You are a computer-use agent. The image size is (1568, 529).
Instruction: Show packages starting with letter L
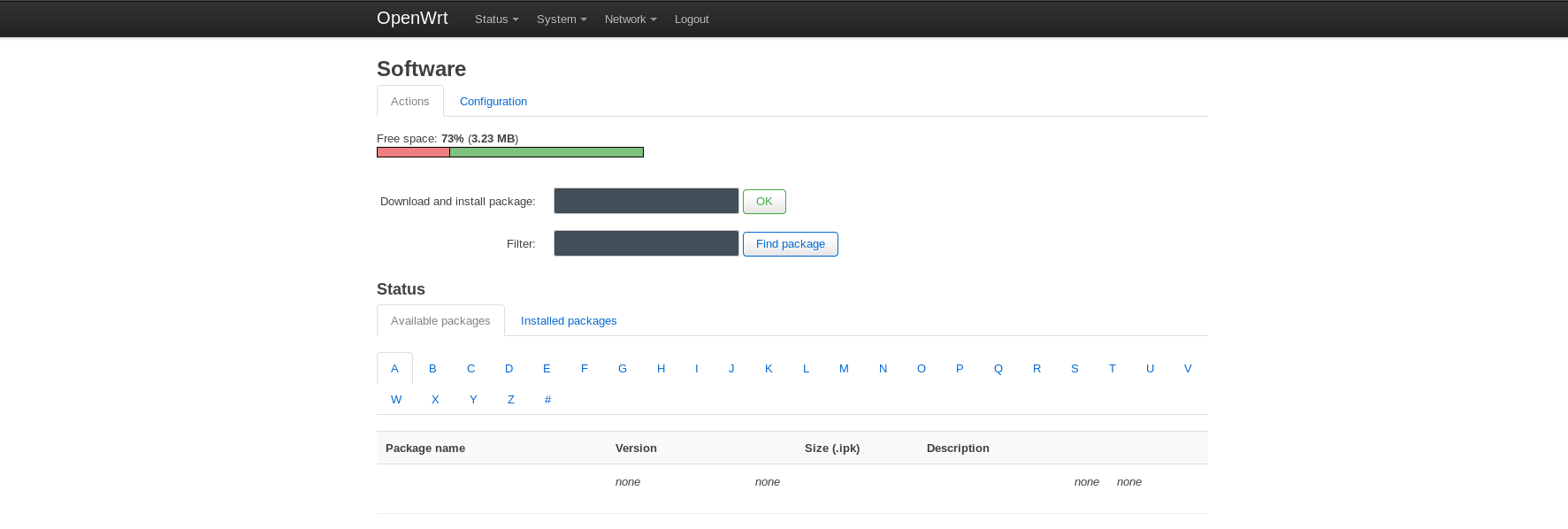point(806,369)
